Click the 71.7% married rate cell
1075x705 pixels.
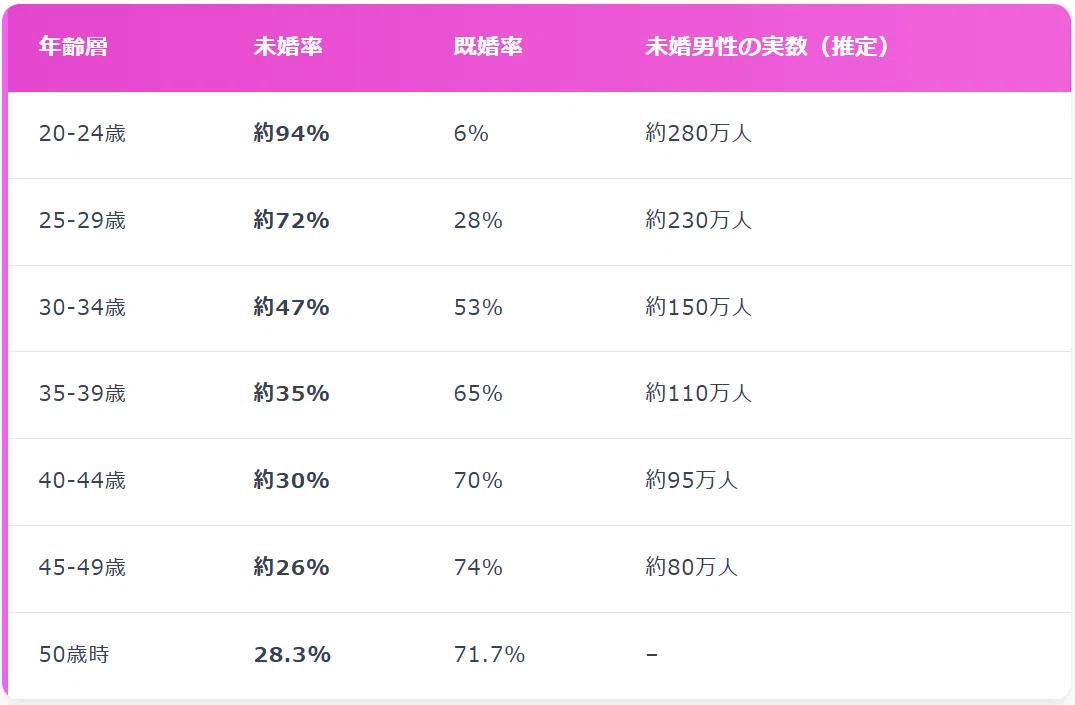click(x=489, y=654)
